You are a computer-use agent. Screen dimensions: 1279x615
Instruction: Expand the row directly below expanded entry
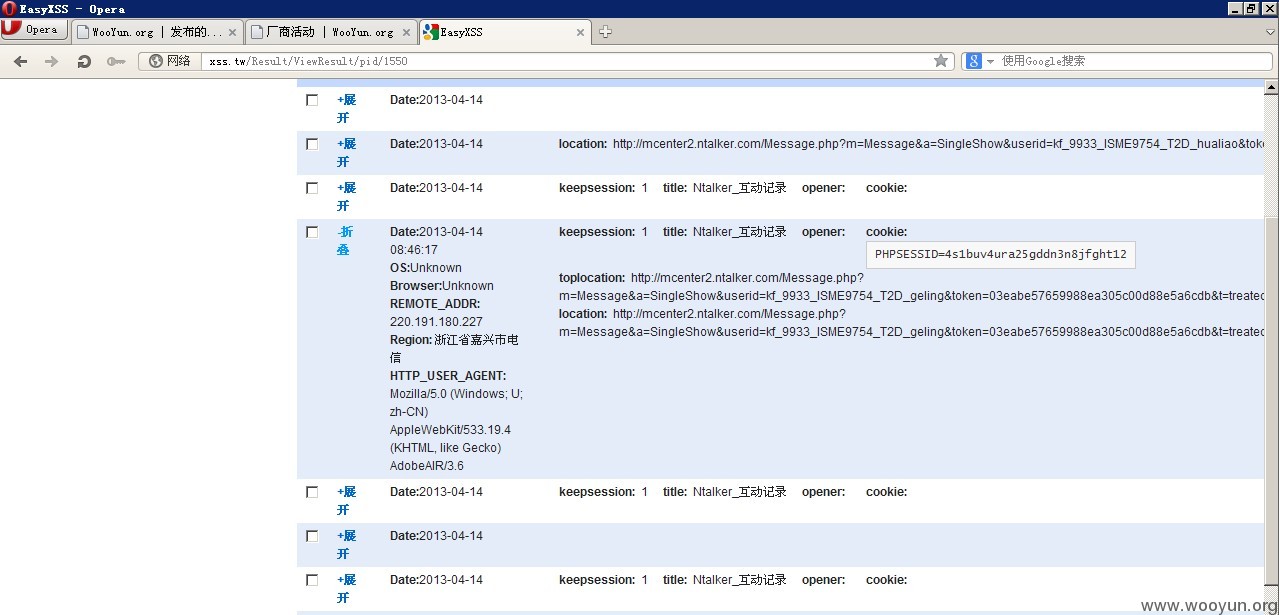[346, 501]
